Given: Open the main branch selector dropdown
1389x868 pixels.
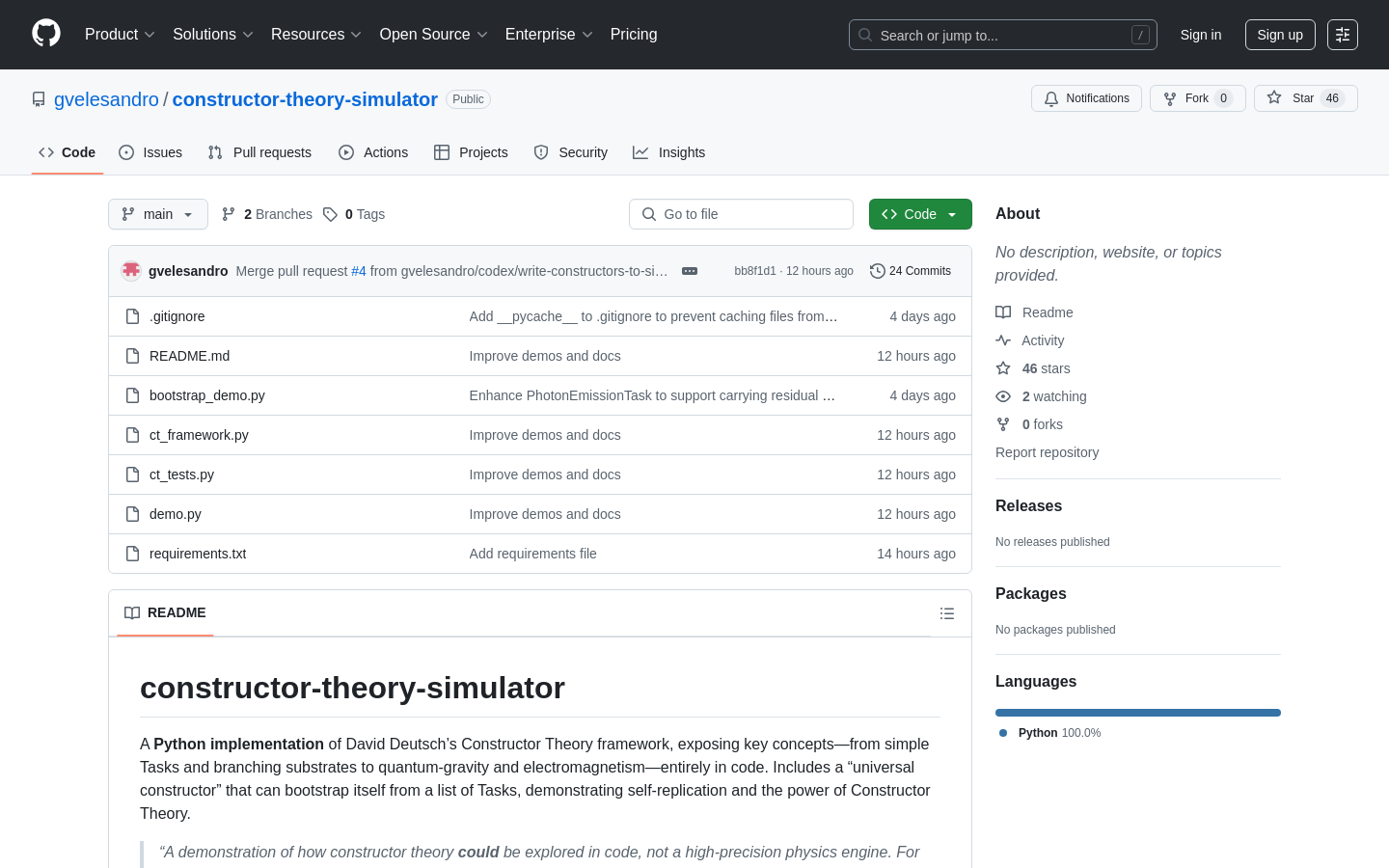Looking at the screenshot, I should (158, 214).
